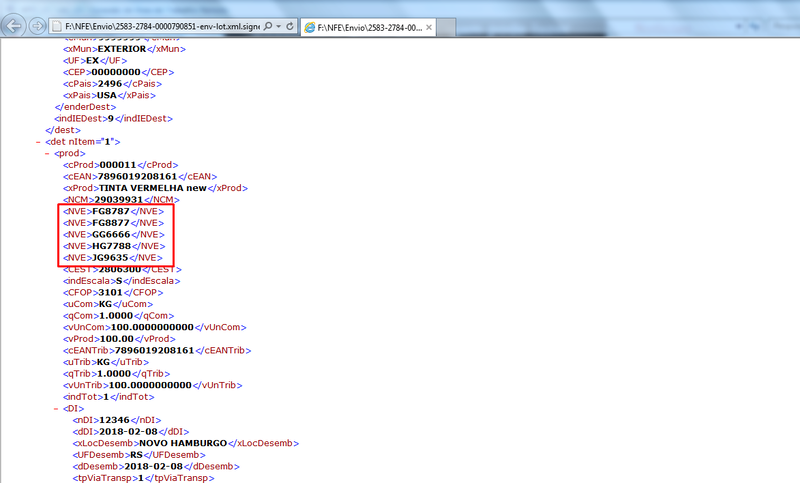
Task: Select the qTrib value 1.0000
Action: (114, 374)
